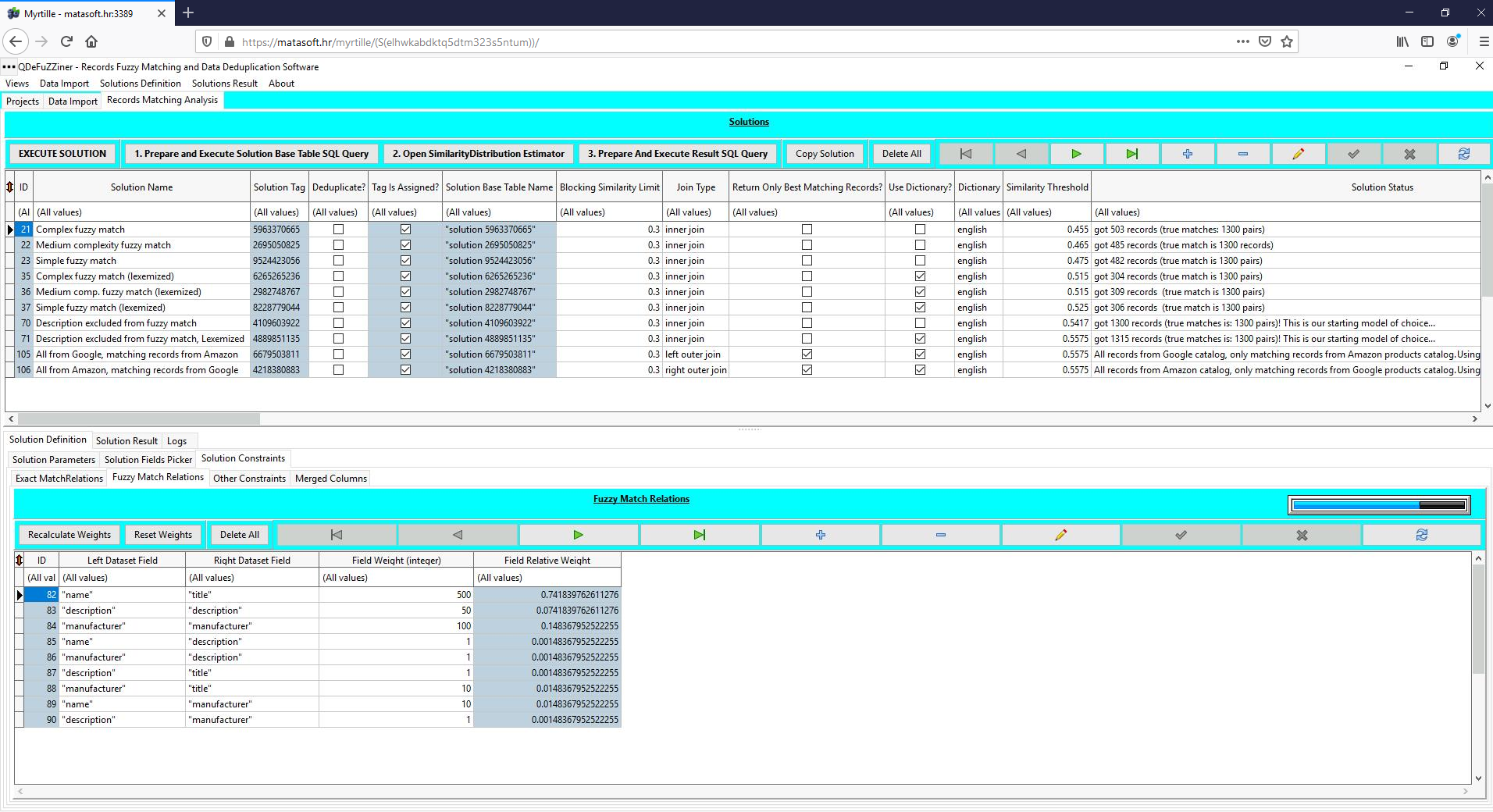
Task: Open the Solutions Definition menu
Action: click(141, 84)
